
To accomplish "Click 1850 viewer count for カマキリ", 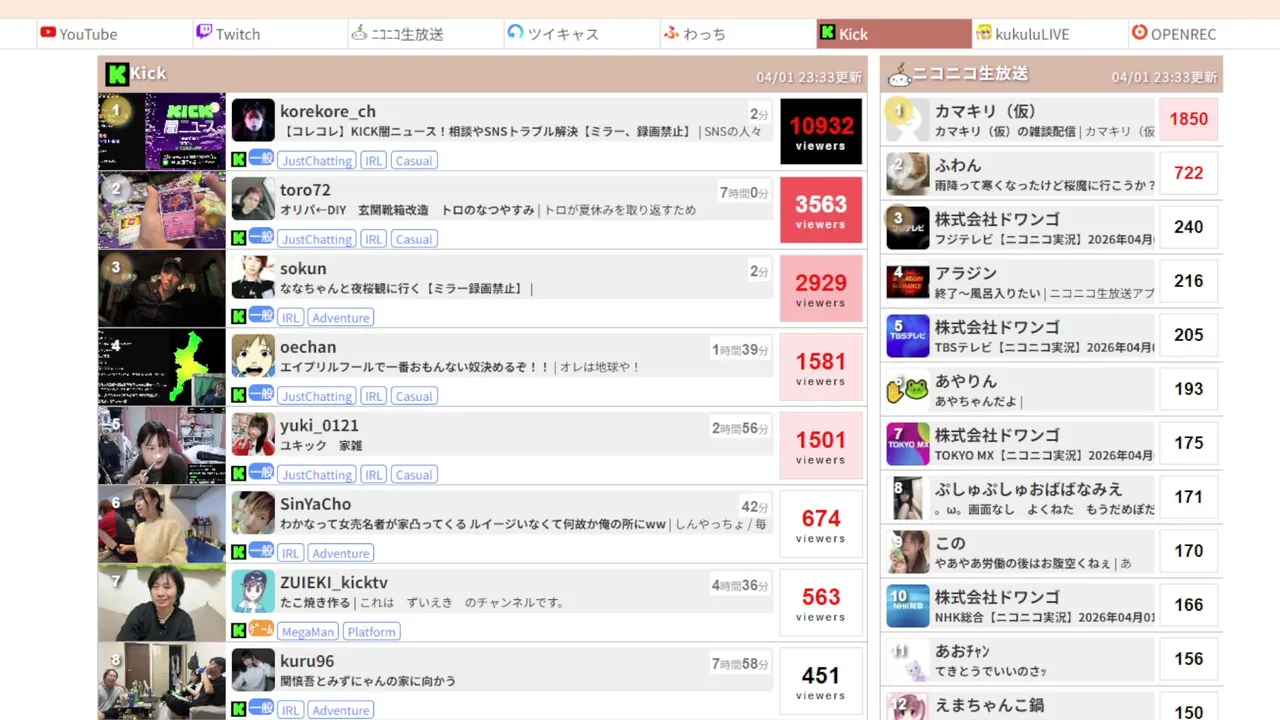I will 1189,119.
